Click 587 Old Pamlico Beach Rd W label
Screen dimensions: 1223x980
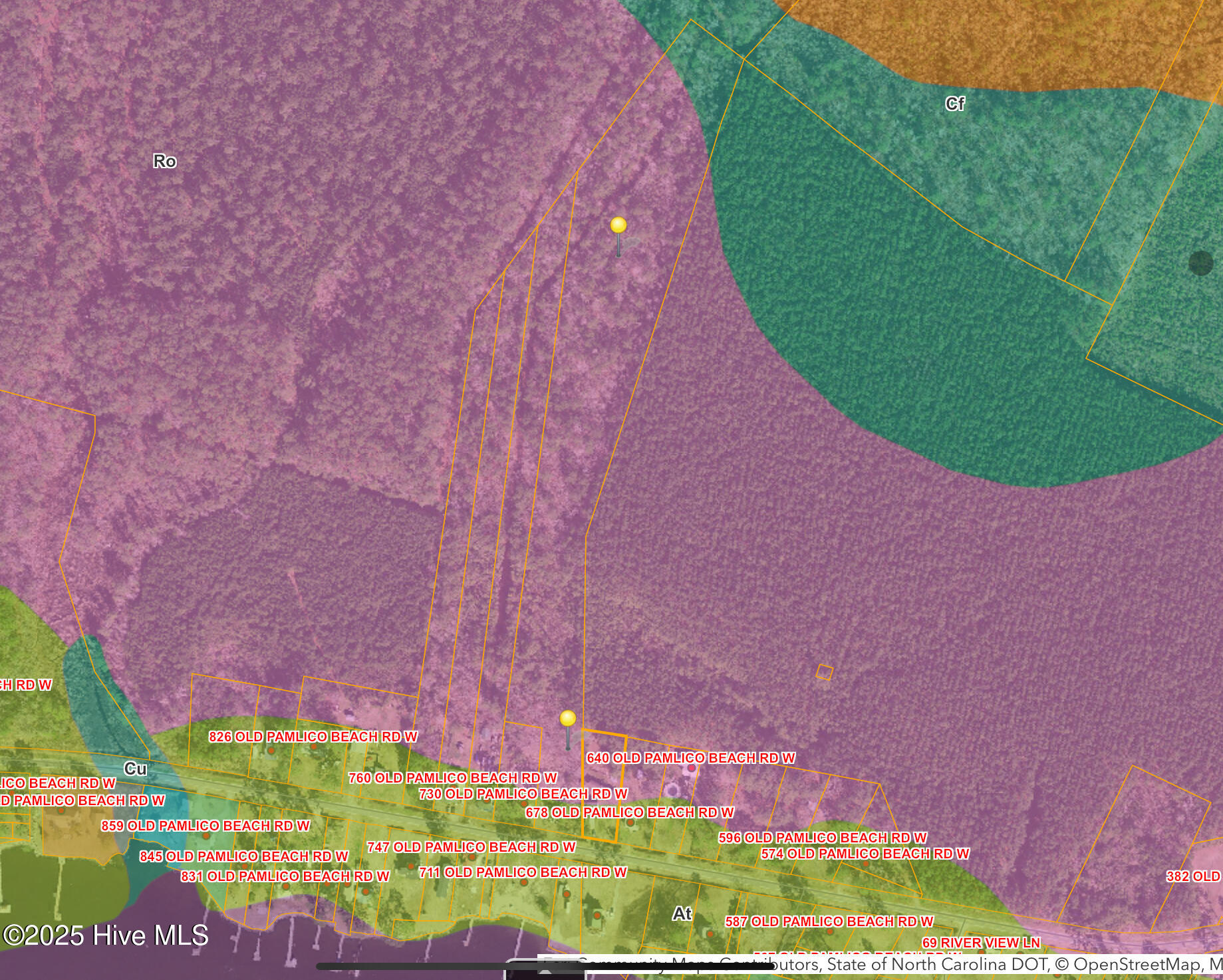point(829,921)
